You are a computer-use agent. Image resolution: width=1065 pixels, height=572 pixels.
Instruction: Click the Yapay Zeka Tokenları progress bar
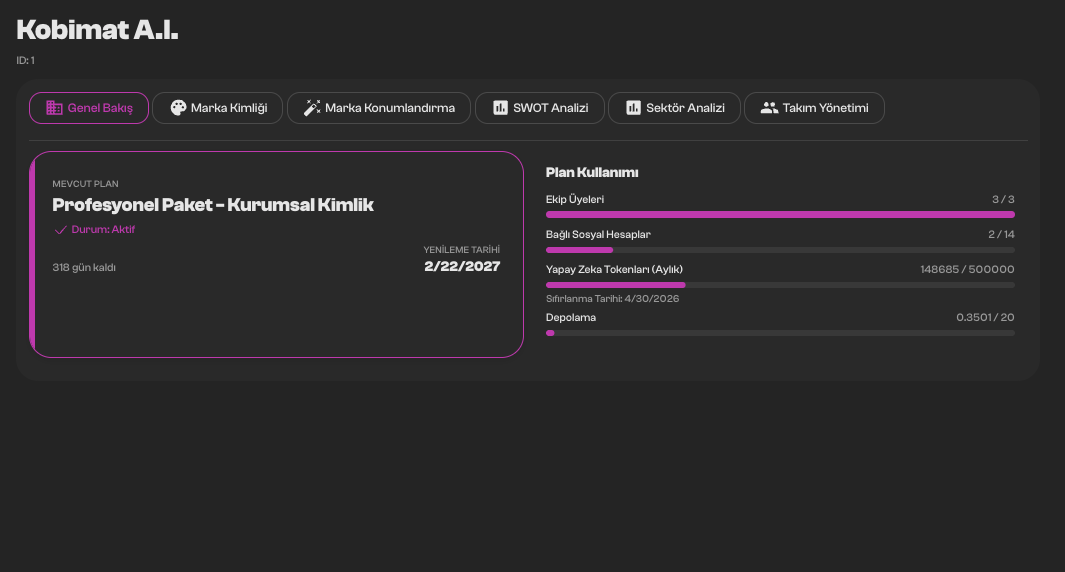coord(780,285)
